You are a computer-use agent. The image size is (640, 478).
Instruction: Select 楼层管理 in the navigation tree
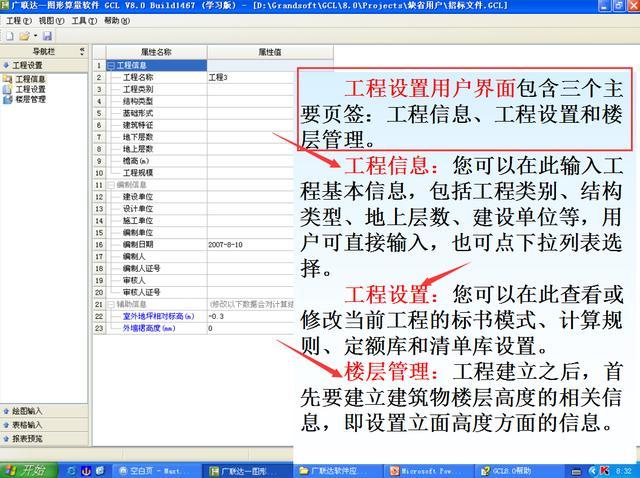coord(30,99)
